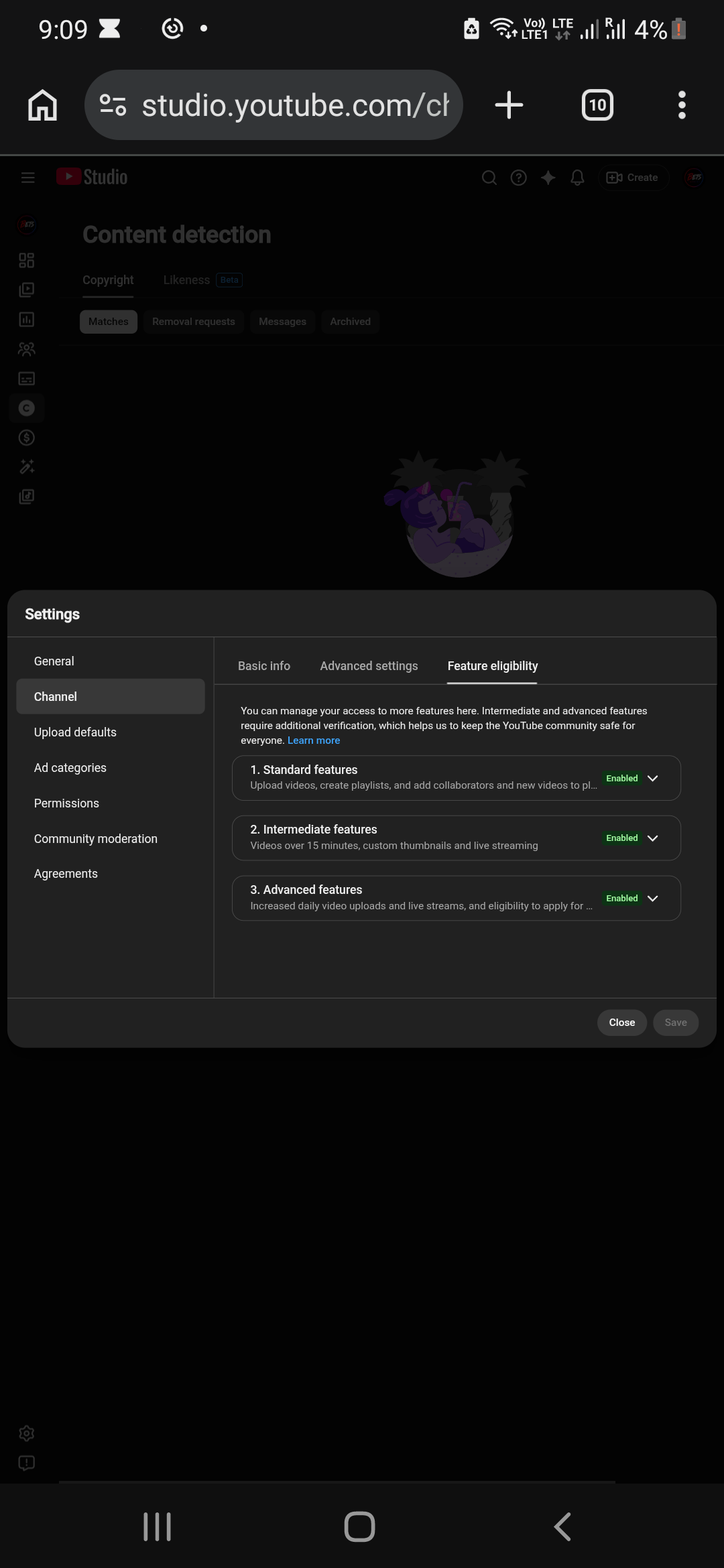Close the Settings dialog
The height and width of the screenshot is (1568, 724).
(x=621, y=1023)
